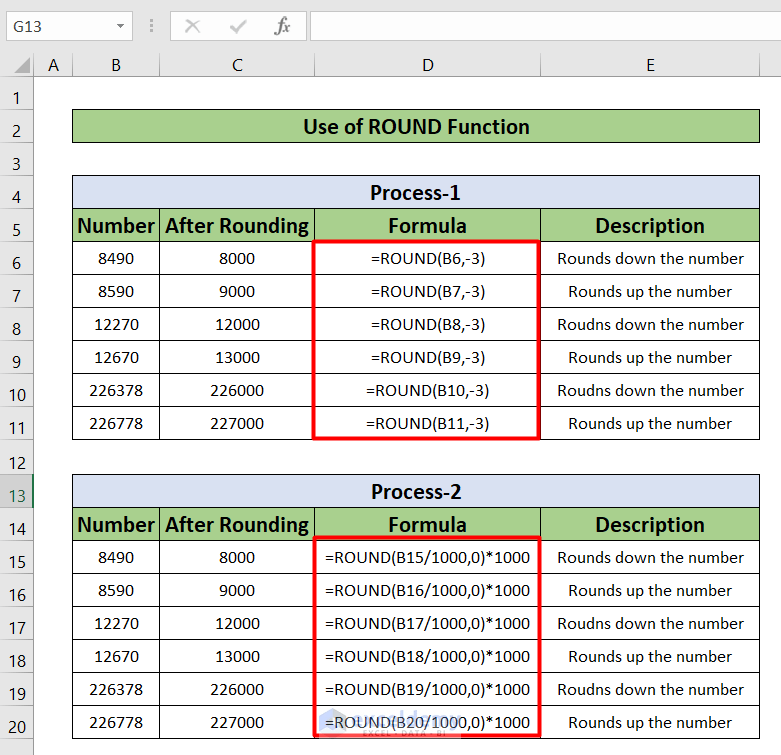Screen dimensions: 781x755
Task: Select cell C18 containing 13000
Action: coord(237,656)
